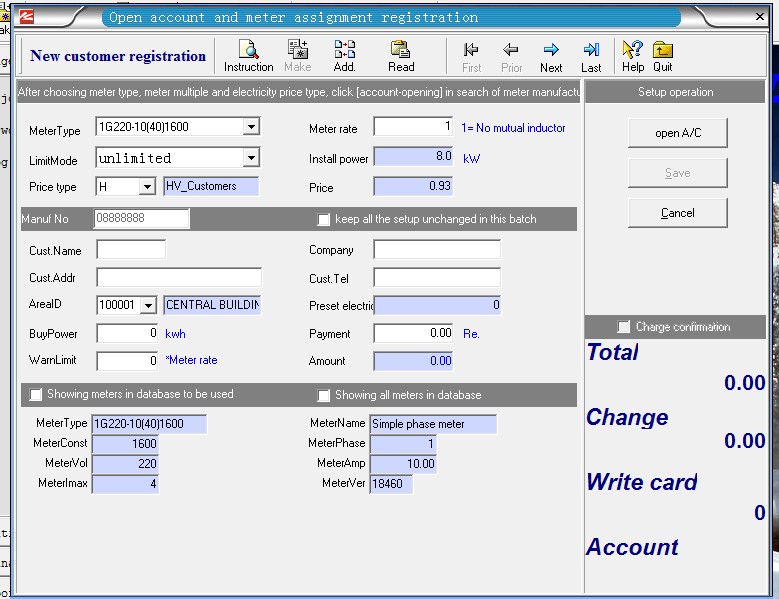Click the Manuf No field
This screenshot has height=599, width=779.
(141, 219)
